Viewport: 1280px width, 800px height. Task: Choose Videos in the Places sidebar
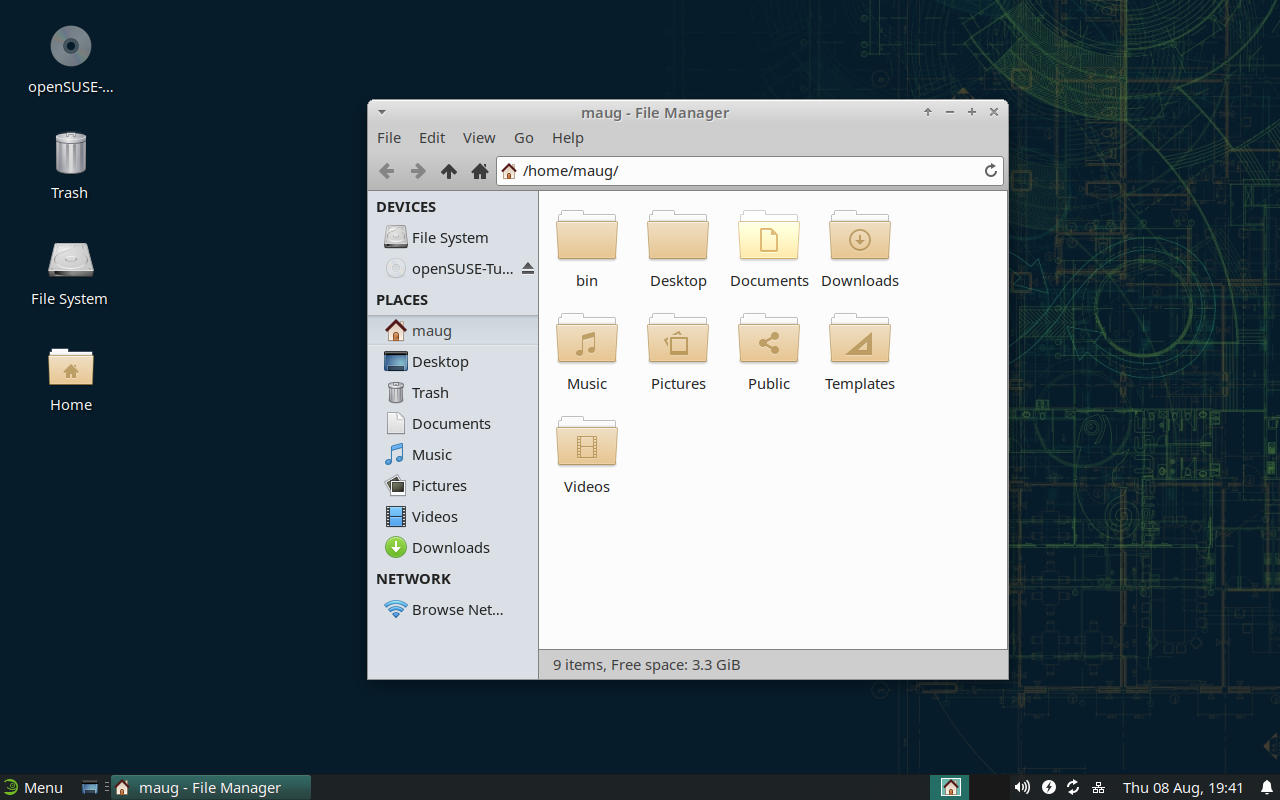point(434,517)
